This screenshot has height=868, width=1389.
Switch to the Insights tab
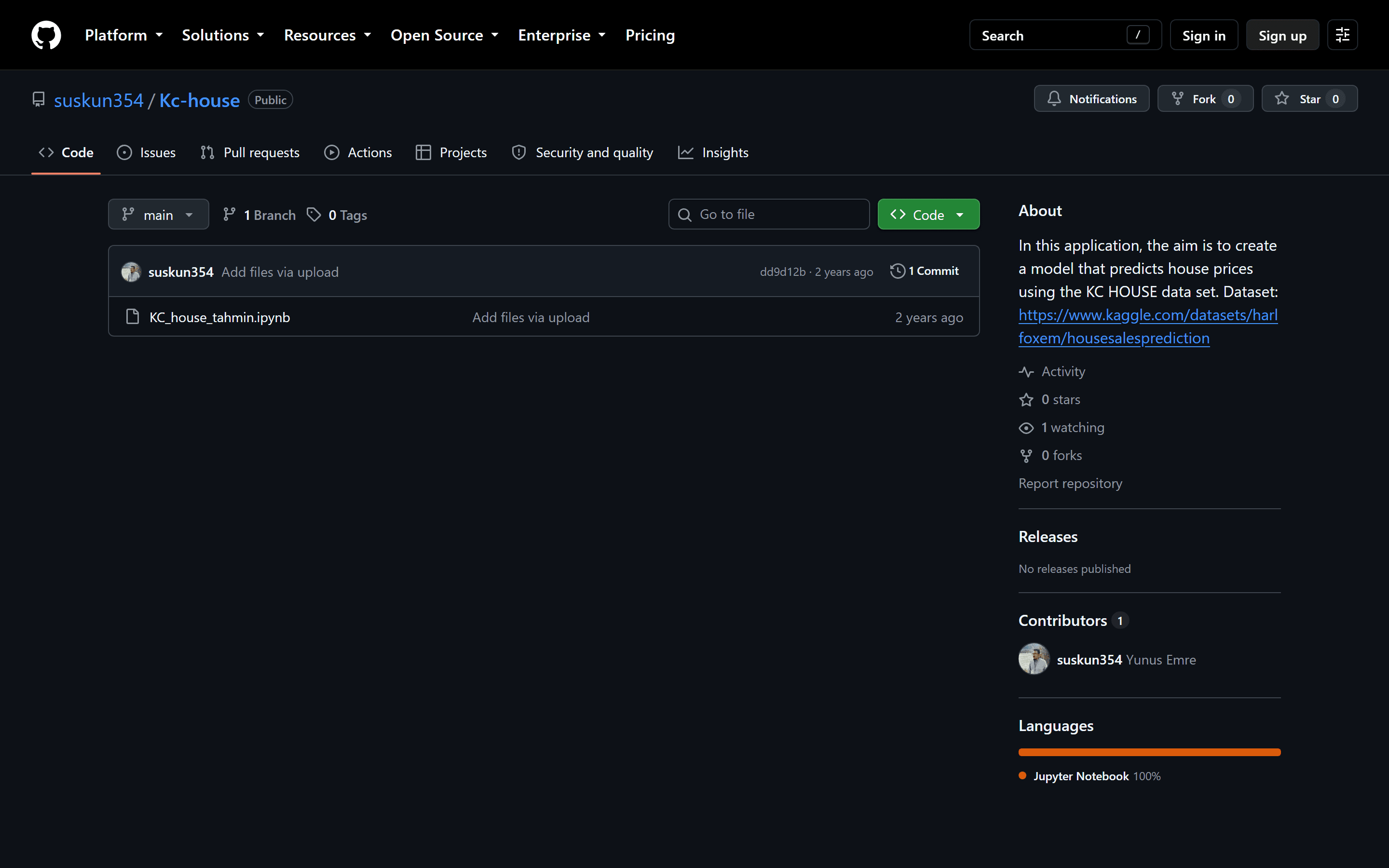(x=713, y=153)
